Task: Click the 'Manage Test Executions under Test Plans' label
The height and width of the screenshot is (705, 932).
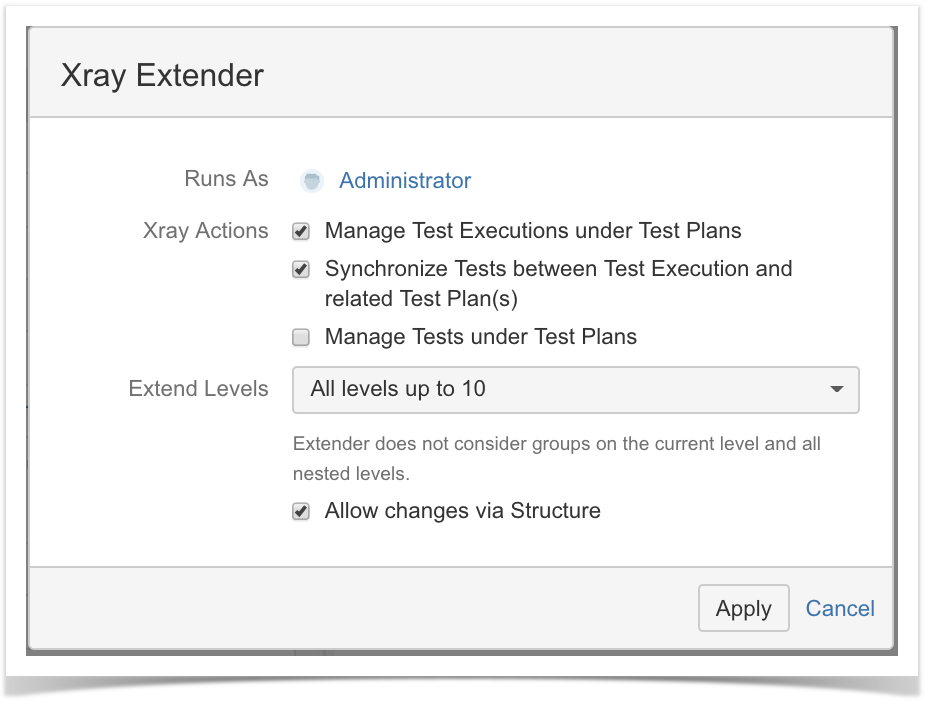Action: tap(533, 231)
